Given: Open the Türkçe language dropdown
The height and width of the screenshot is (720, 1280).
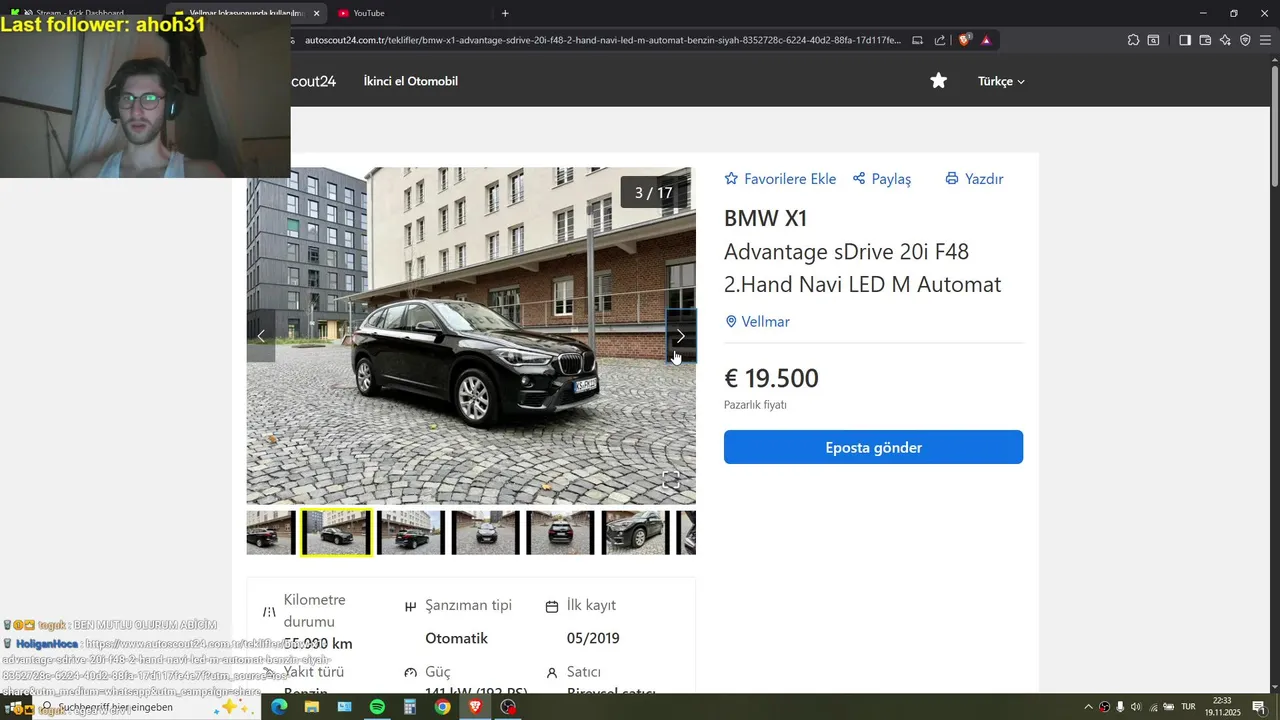Looking at the screenshot, I should [x=1001, y=81].
